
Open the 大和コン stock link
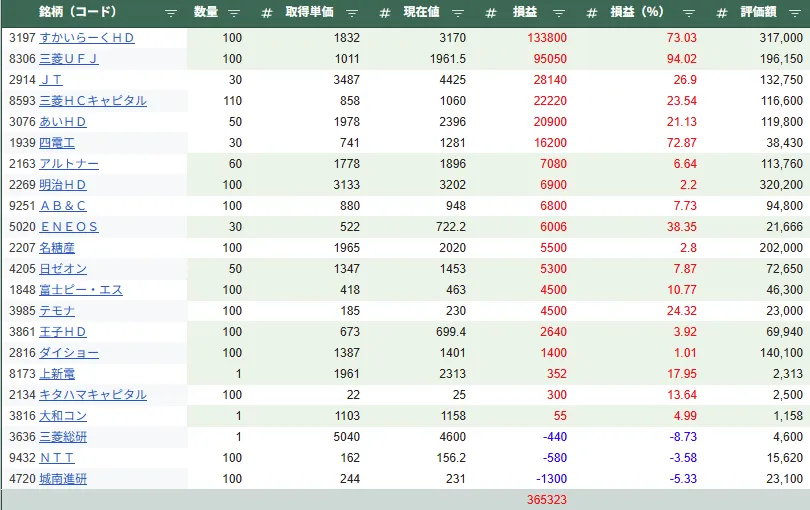click(x=63, y=416)
